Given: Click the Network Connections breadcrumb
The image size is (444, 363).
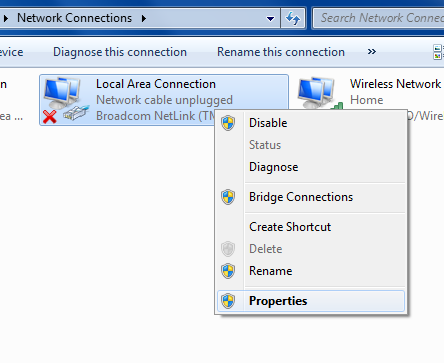Looking at the screenshot, I should [x=74, y=18].
